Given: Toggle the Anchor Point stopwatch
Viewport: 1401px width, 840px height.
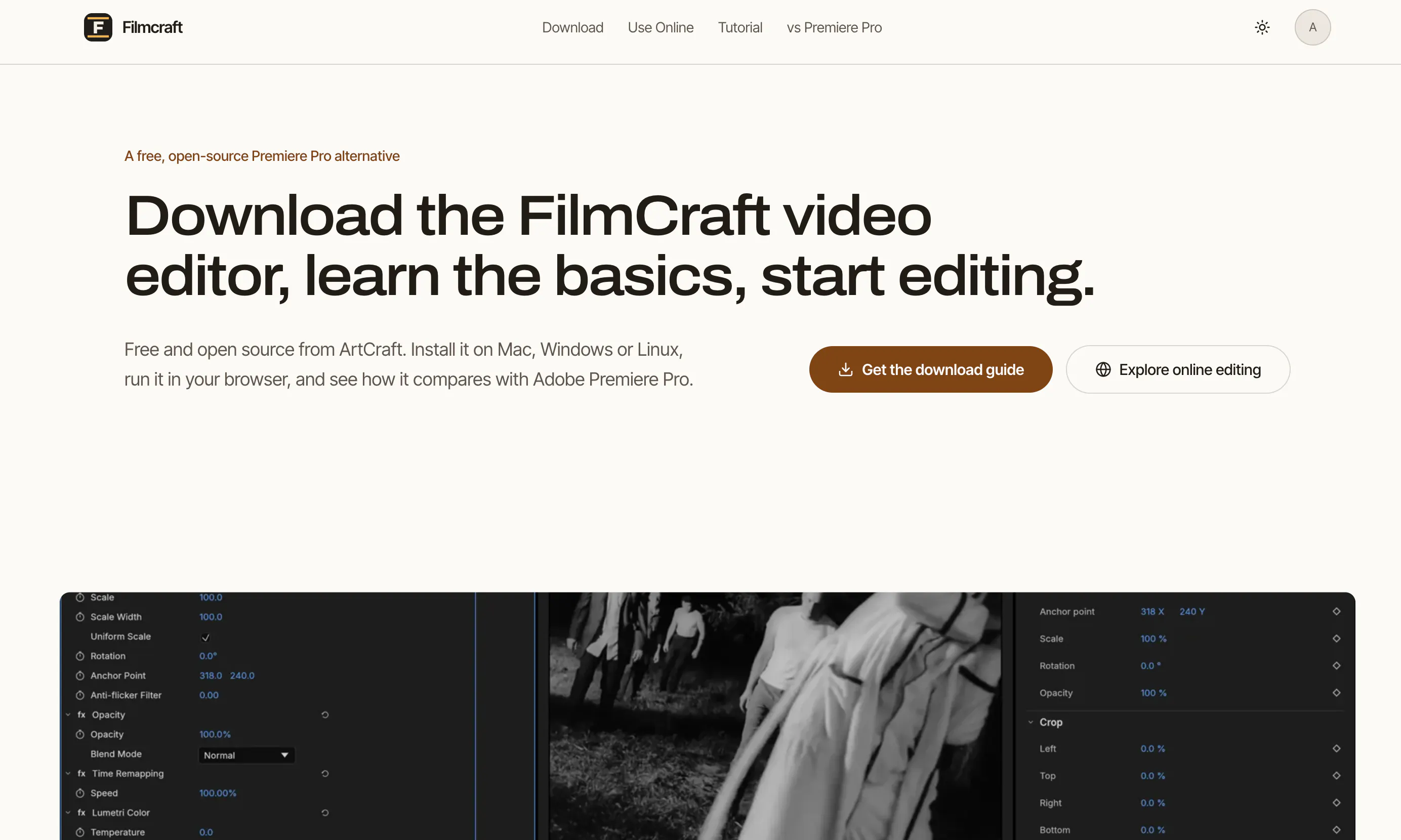Looking at the screenshot, I should coord(80,675).
